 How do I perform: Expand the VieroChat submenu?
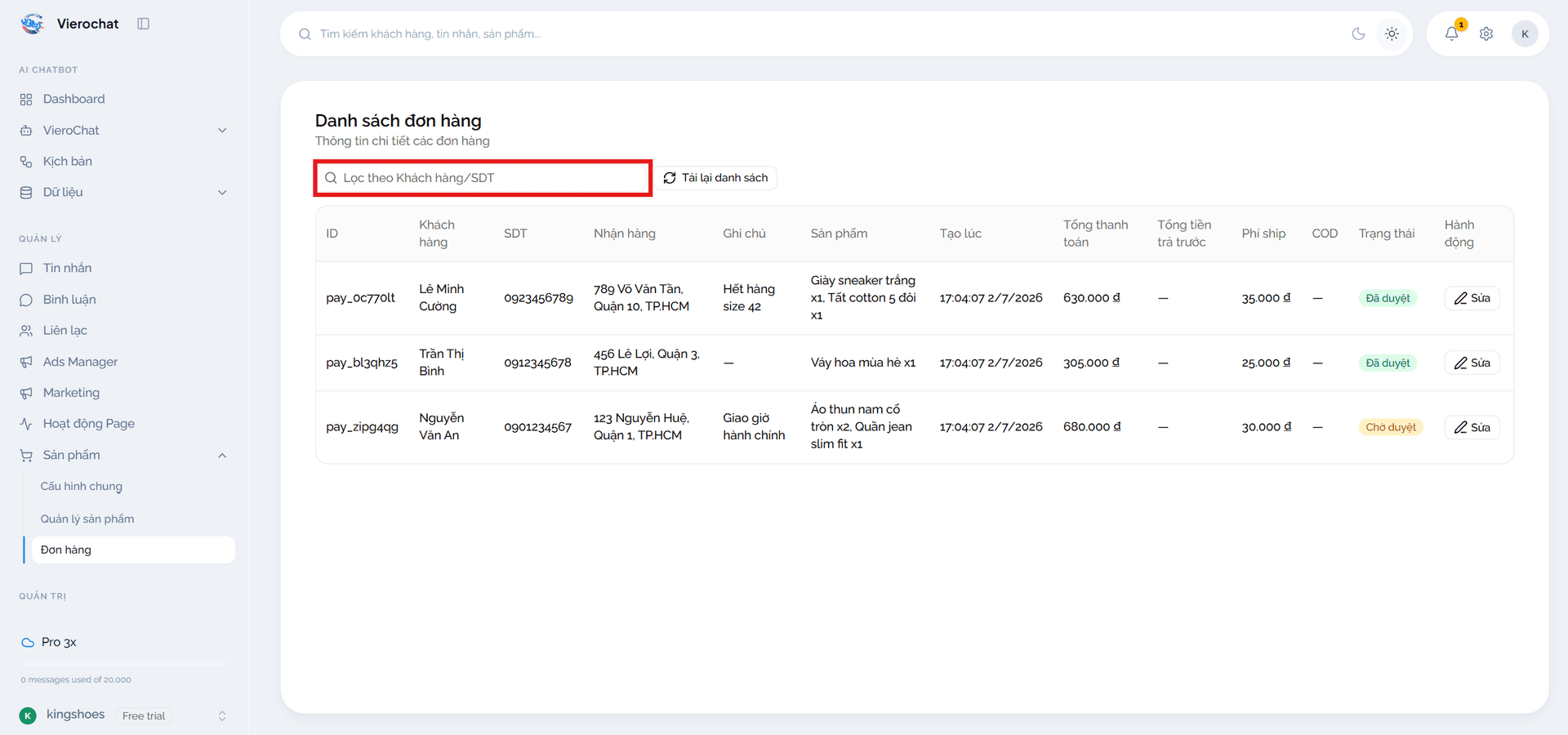(x=222, y=131)
